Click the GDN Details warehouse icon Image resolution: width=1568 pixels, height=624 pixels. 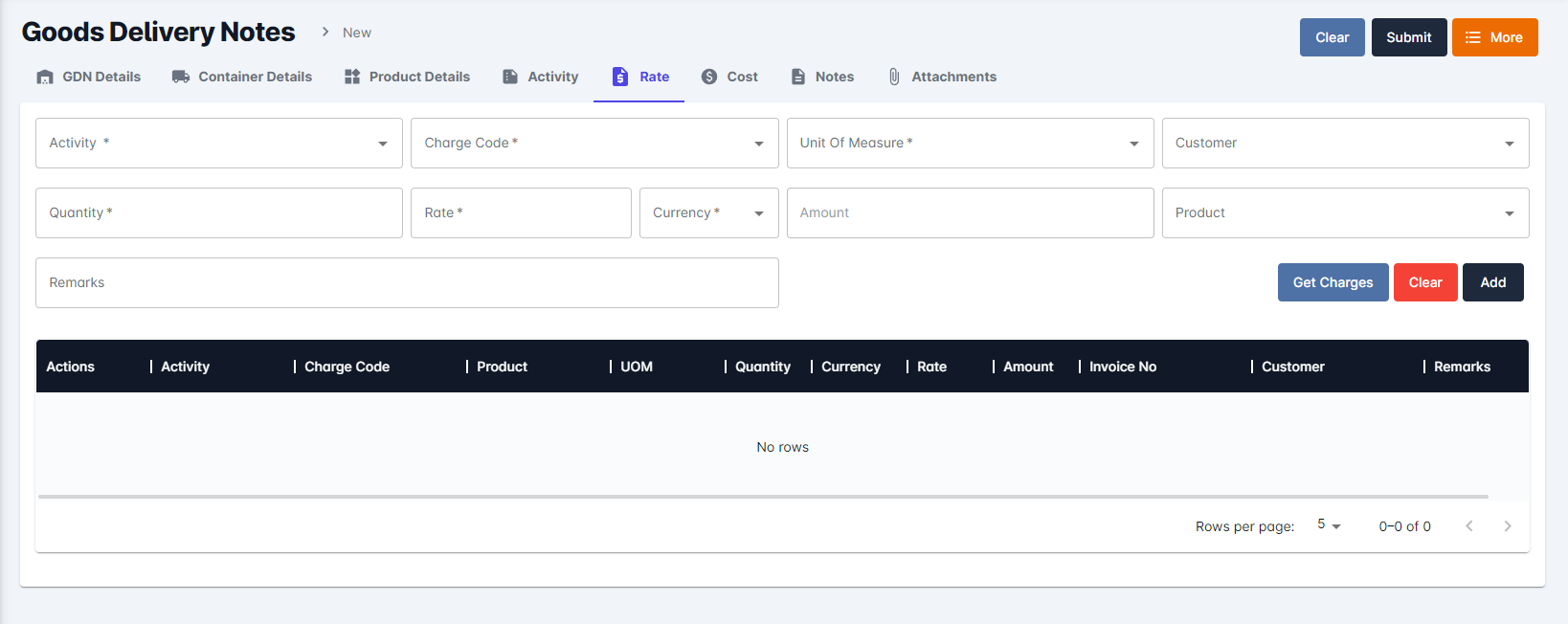(x=45, y=77)
